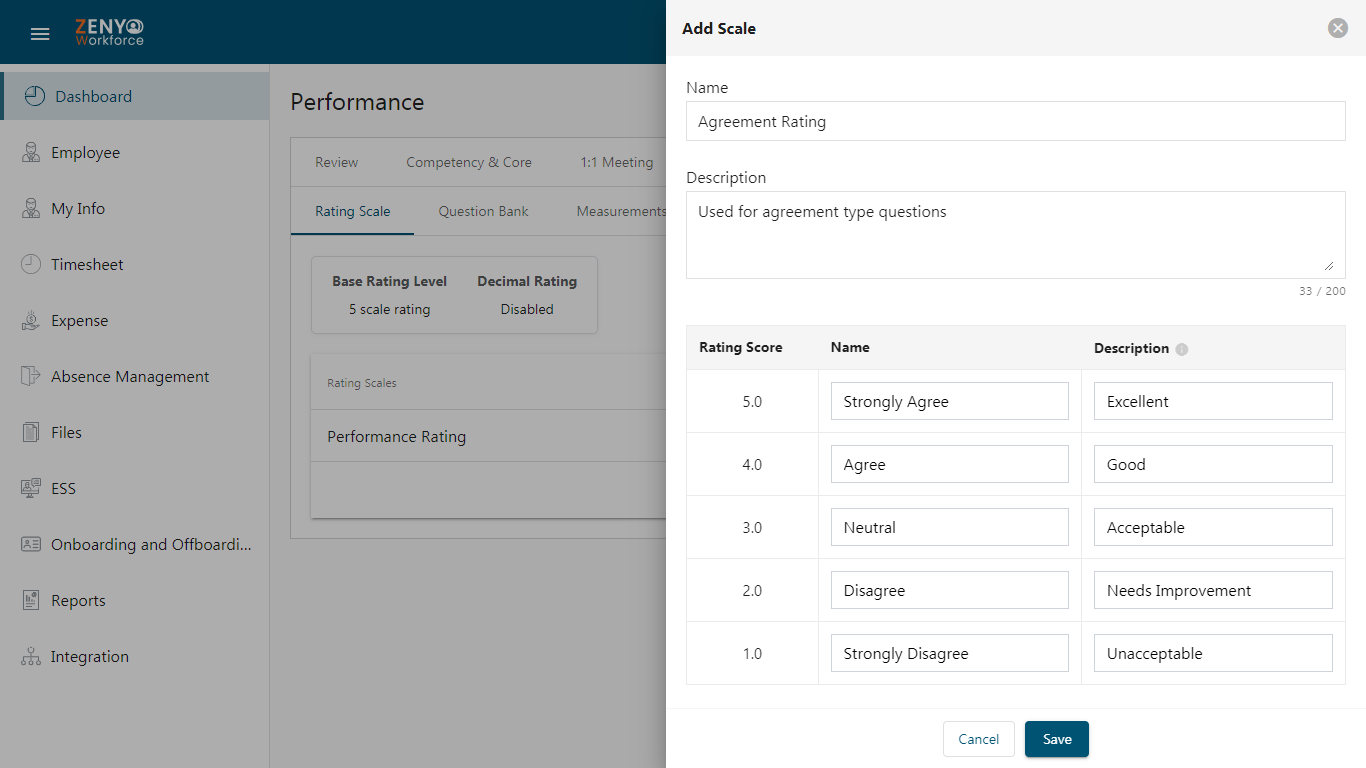This screenshot has width=1366, height=768.
Task: Edit the Needs Improvement description field
Action: (1213, 590)
